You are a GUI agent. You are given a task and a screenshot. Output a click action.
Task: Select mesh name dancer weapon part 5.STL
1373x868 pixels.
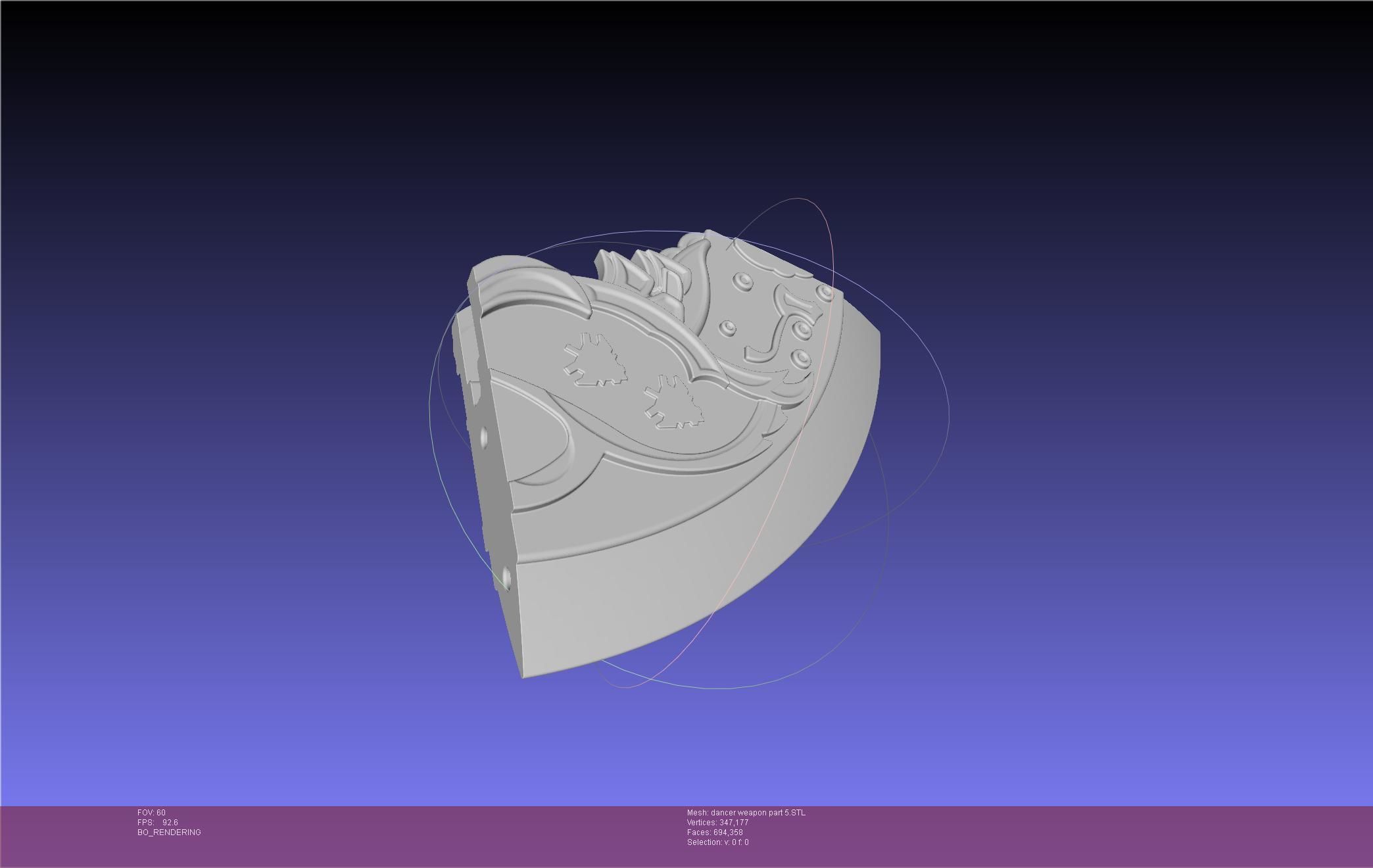point(746,813)
